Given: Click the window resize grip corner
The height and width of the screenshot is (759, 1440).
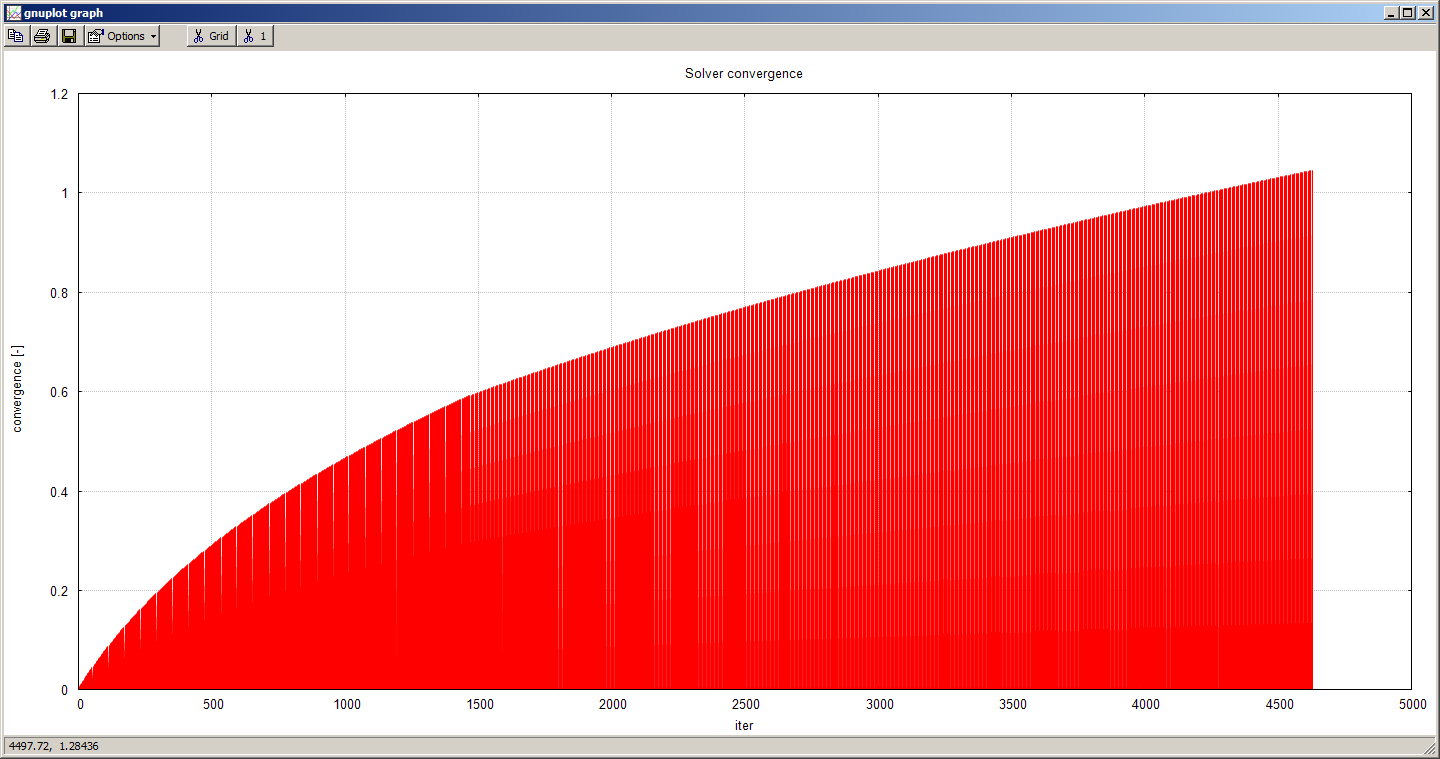Looking at the screenshot, I should click(1431, 749).
